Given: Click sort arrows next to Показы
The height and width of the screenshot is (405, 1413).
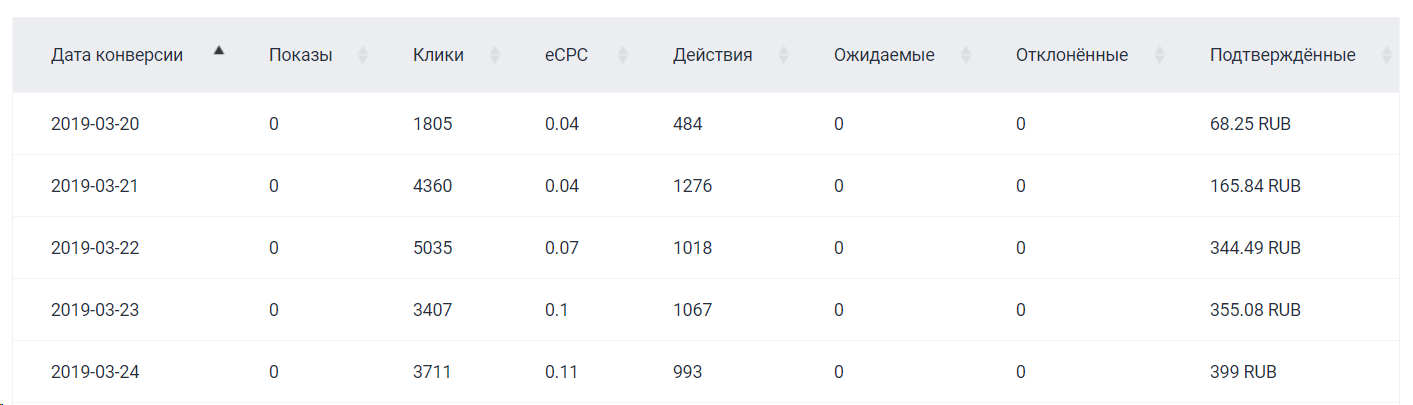Looking at the screenshot, I should coord(362,55).
